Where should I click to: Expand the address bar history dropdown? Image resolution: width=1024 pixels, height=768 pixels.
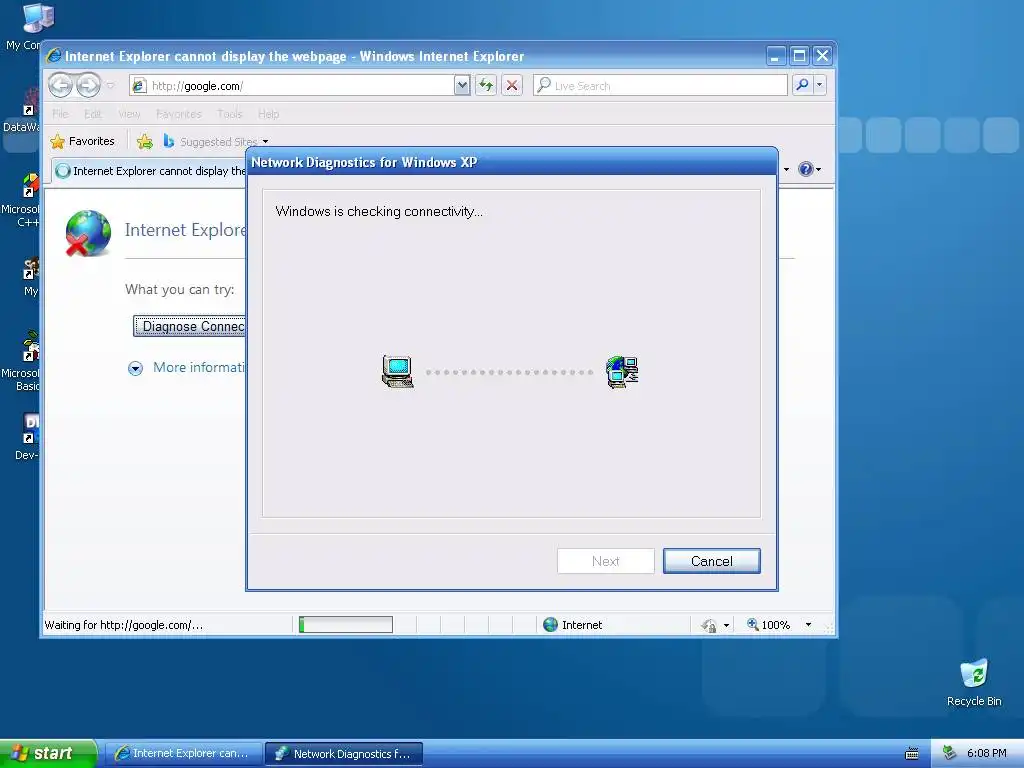462,86
